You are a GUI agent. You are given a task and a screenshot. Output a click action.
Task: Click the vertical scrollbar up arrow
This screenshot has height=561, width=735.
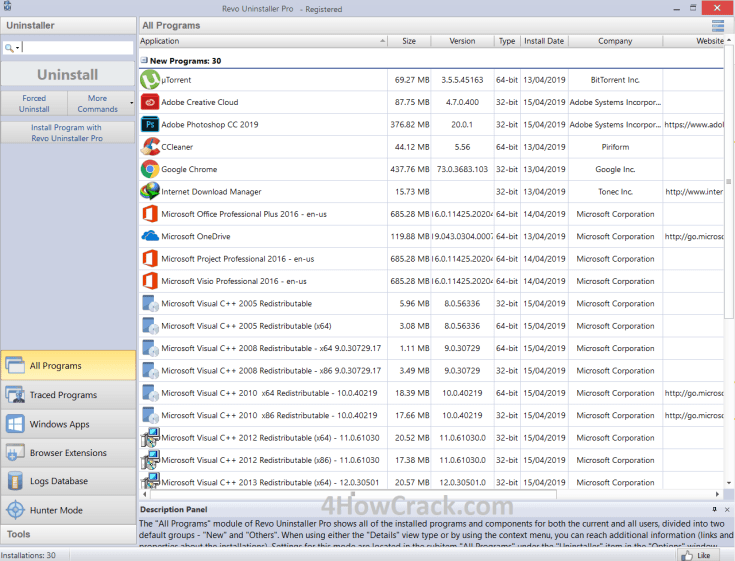[x=729, y=40]
